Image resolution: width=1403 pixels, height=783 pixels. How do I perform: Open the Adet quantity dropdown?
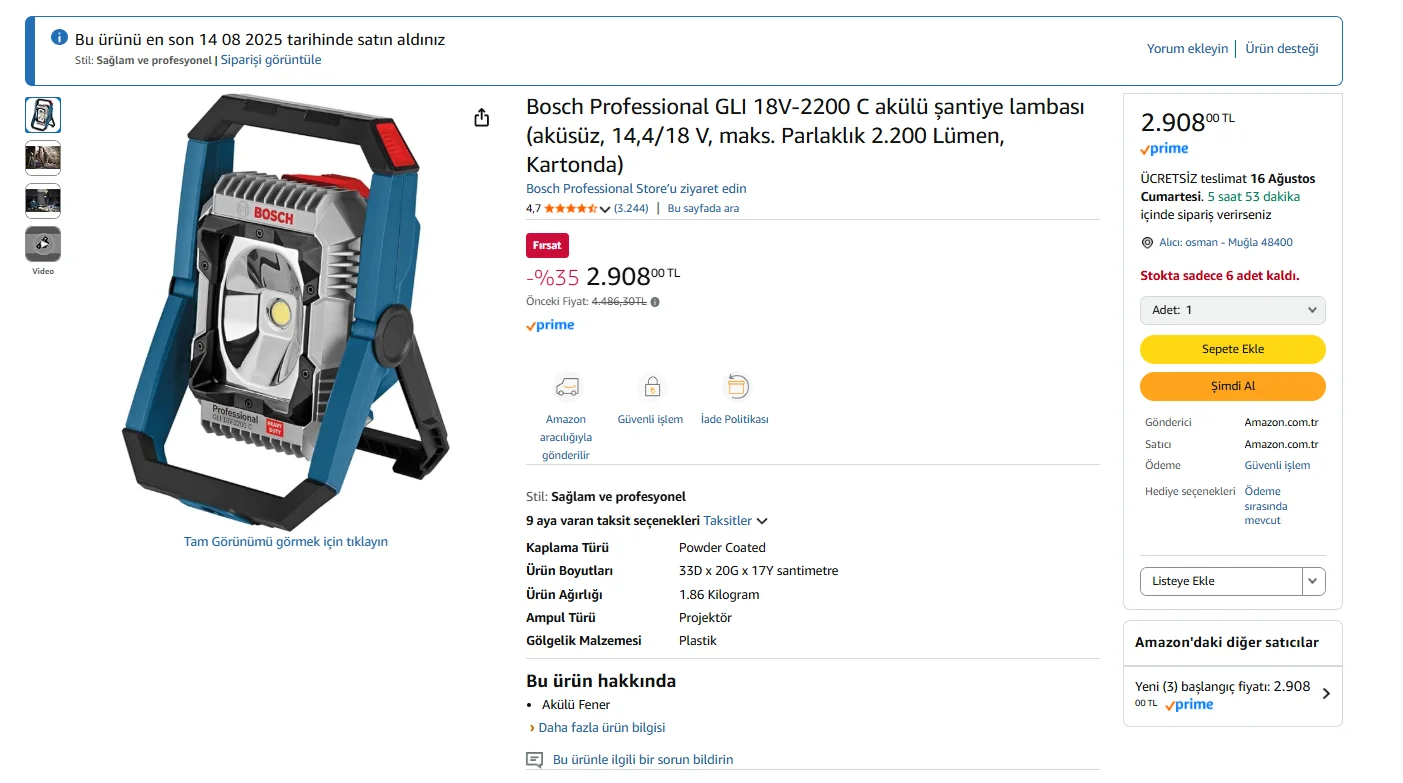click(x=1233, y=310)
